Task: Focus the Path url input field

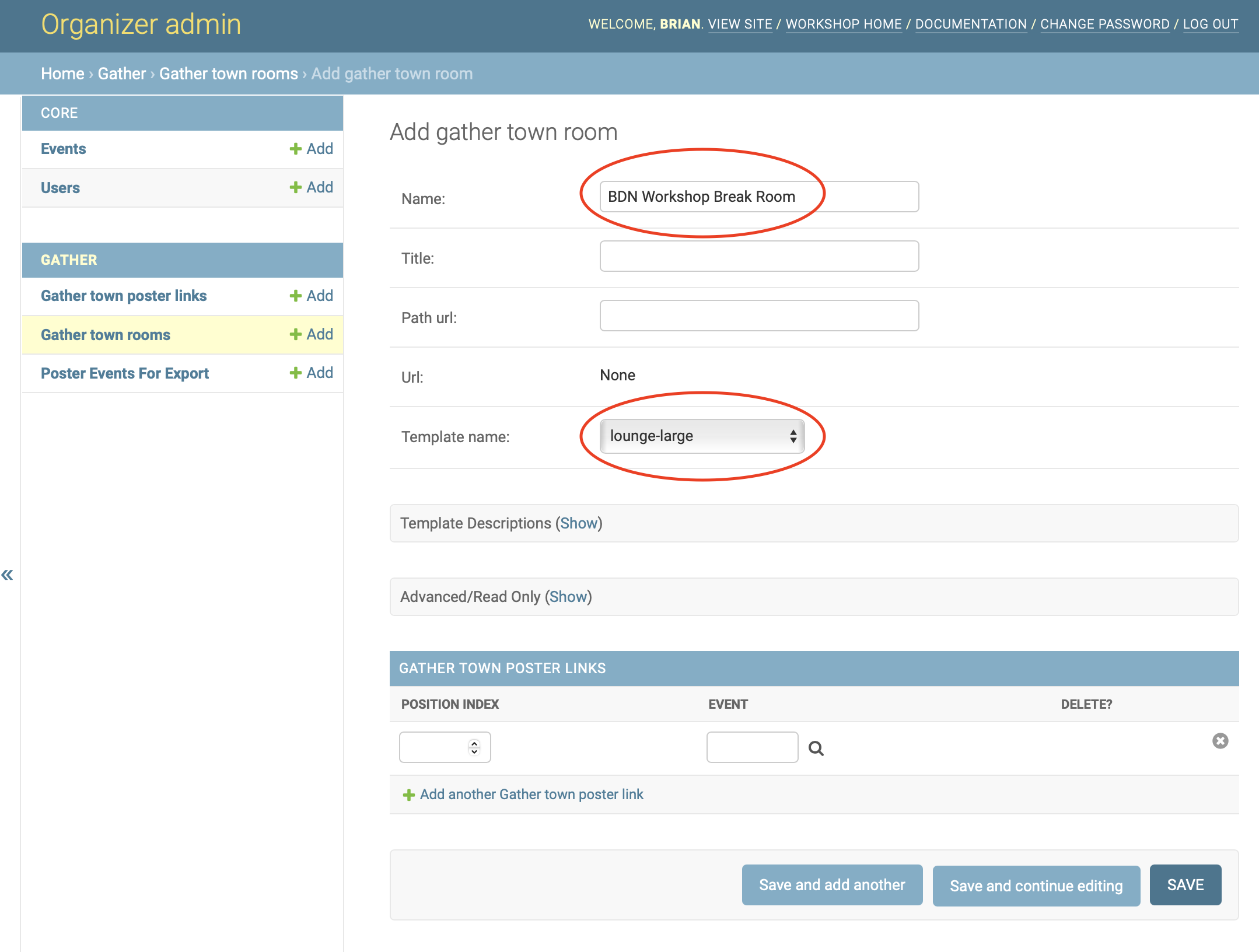Action: pyautogui.click(x=759, y=316)
